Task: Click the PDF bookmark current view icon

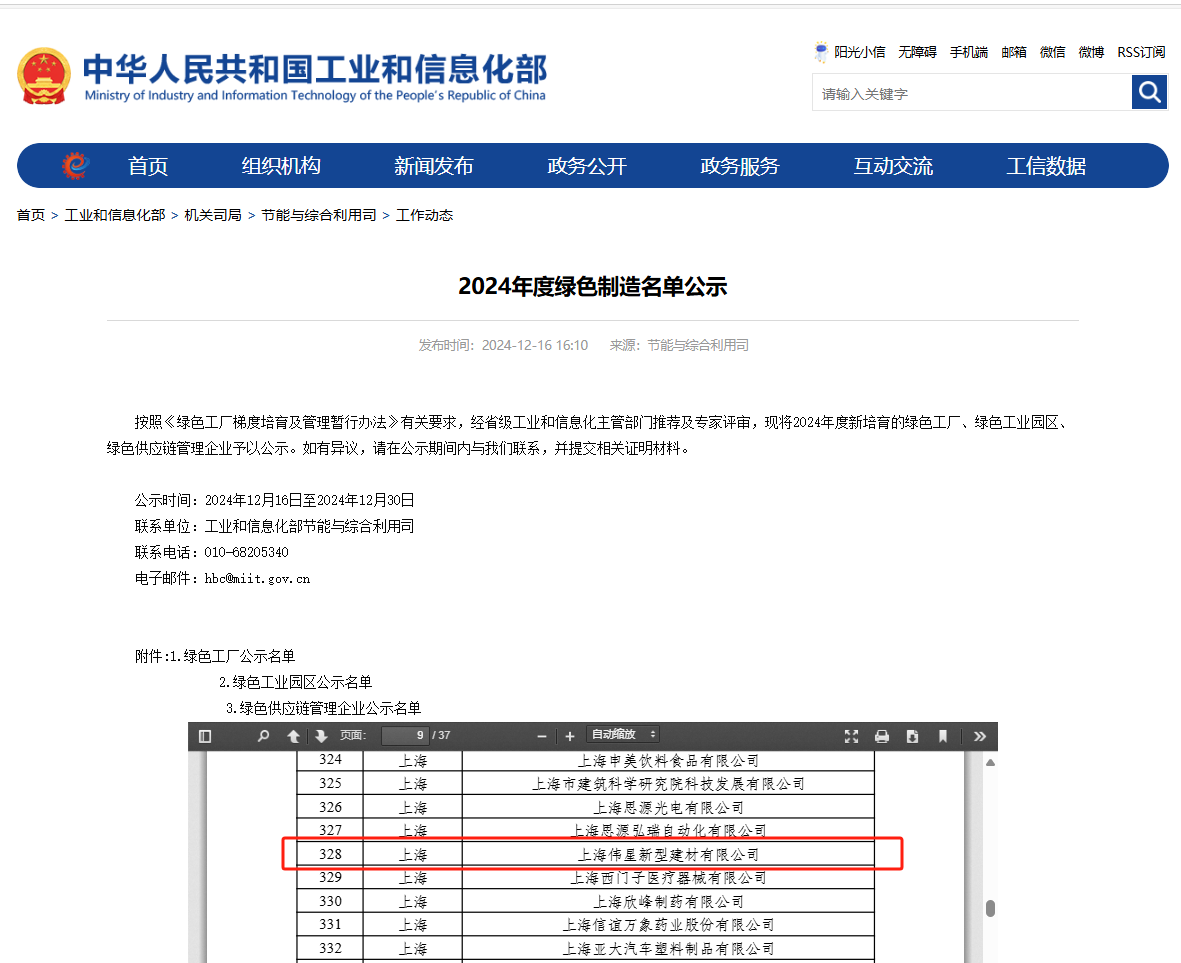Action: pyautogui.click(x=942, y=736)
